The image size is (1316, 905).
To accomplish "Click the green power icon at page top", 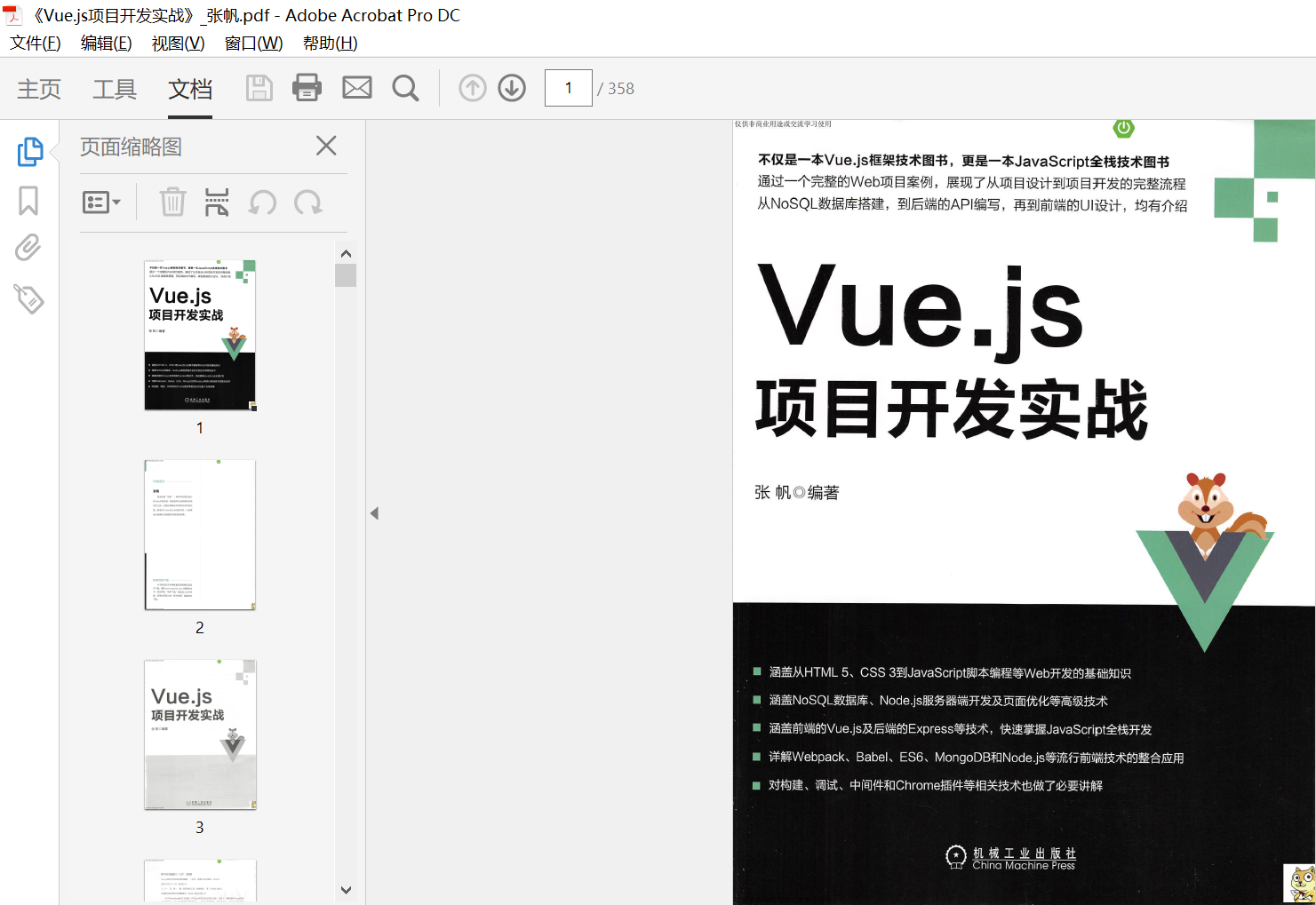I will 1123,128.
